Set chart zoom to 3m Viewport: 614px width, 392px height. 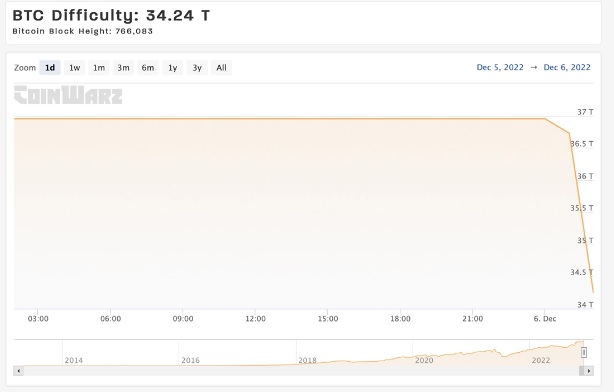(123, 68)
